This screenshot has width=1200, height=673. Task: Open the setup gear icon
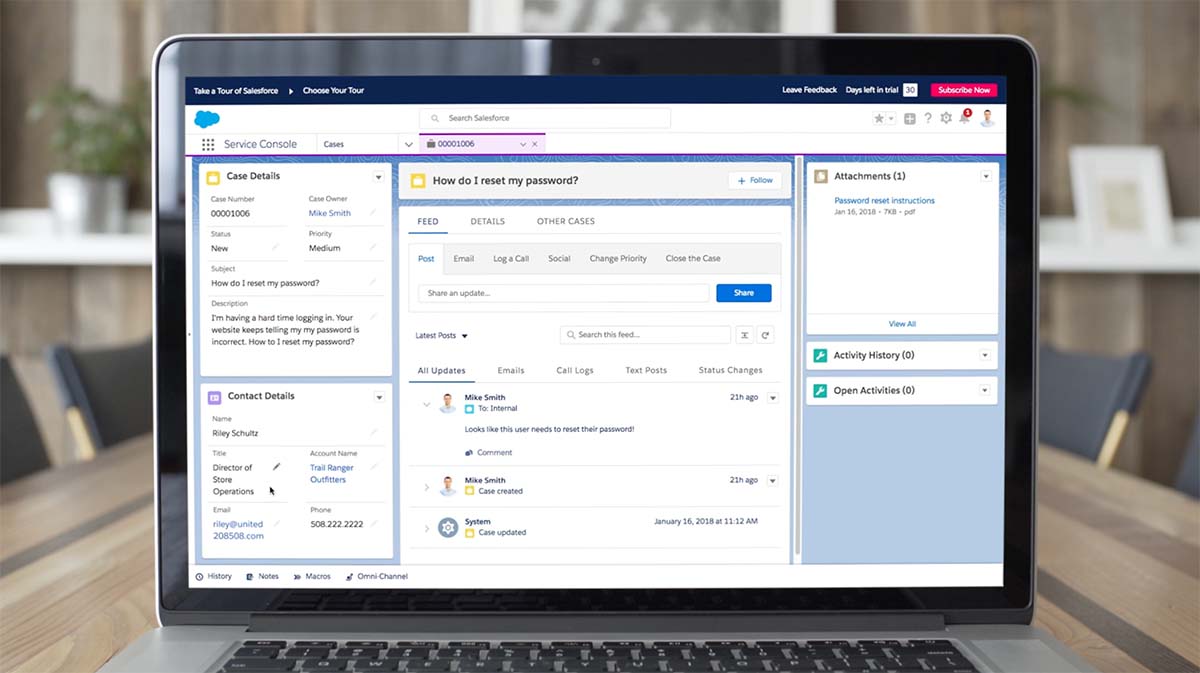[x=946, y=118]
